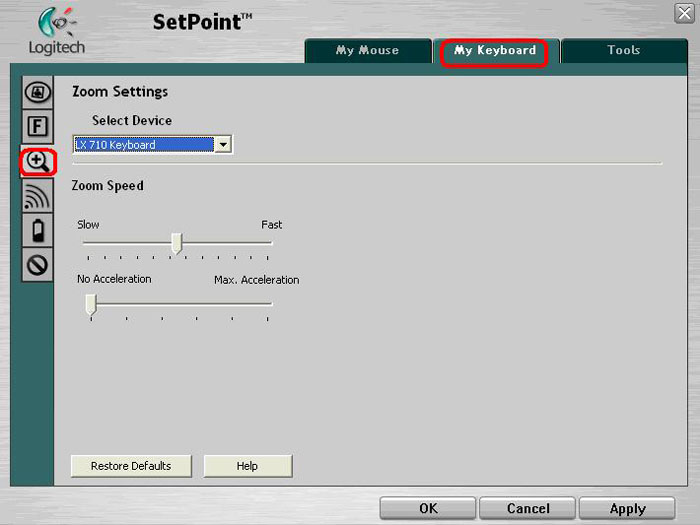The image size is (700, 525).
Task: Select the Zoom Settings magnifier icon
Action: pos(38,162)
